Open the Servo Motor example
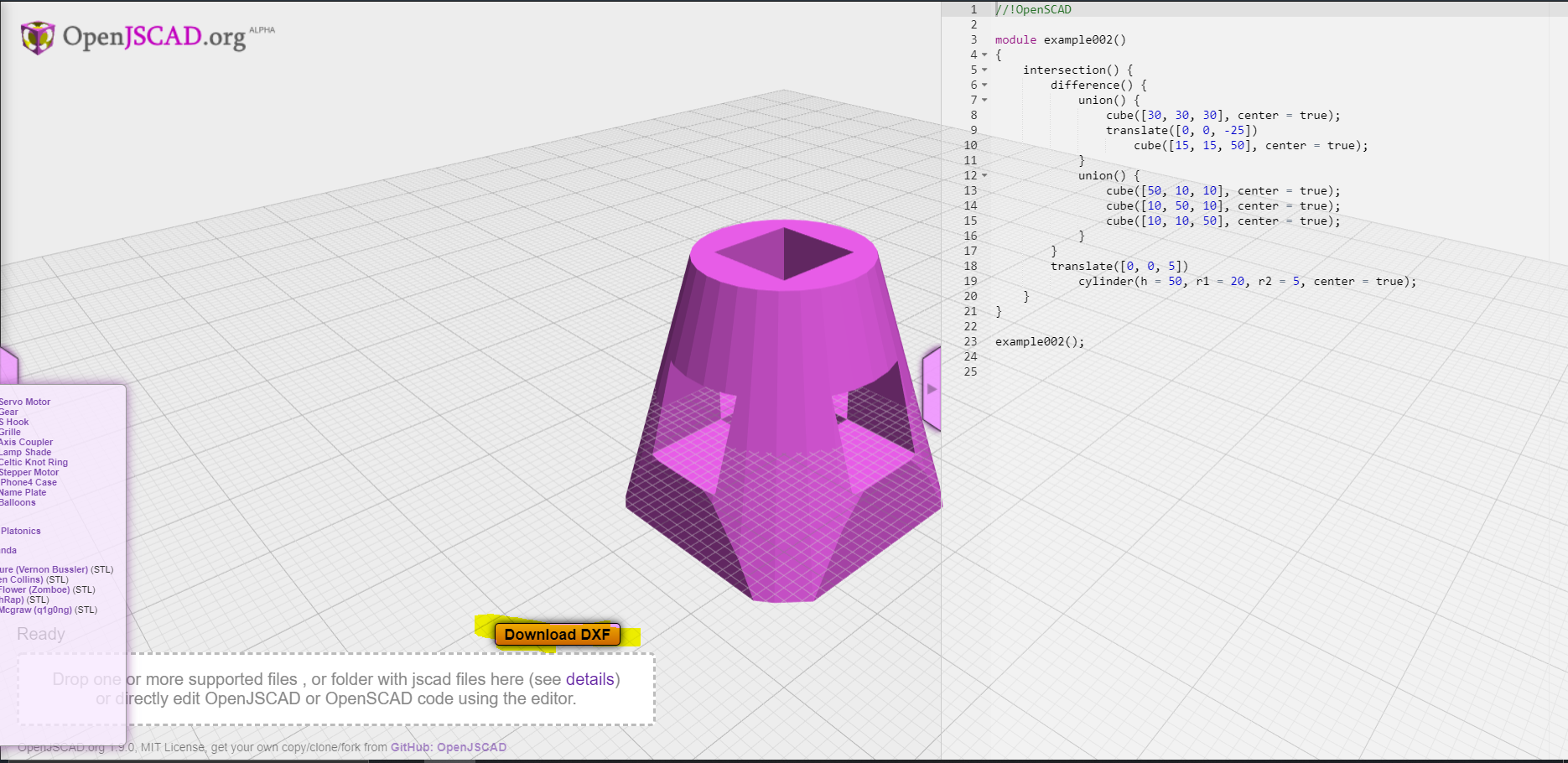The height and width of the screenshot is (763, 1568). coord(25,402)
